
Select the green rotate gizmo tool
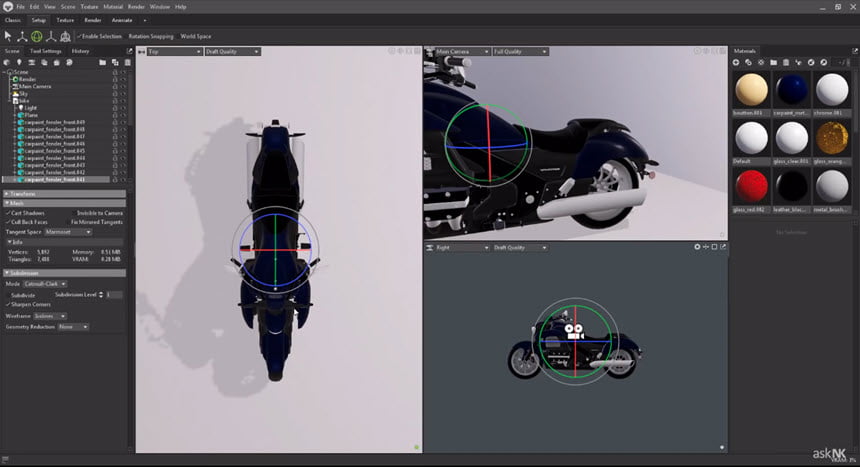(x=37, y=36)
